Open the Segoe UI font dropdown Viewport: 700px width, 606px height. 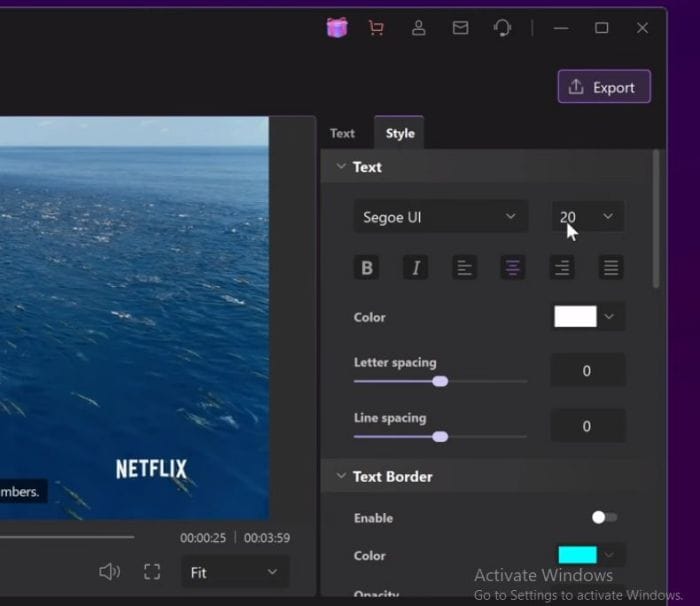[441, 217]
